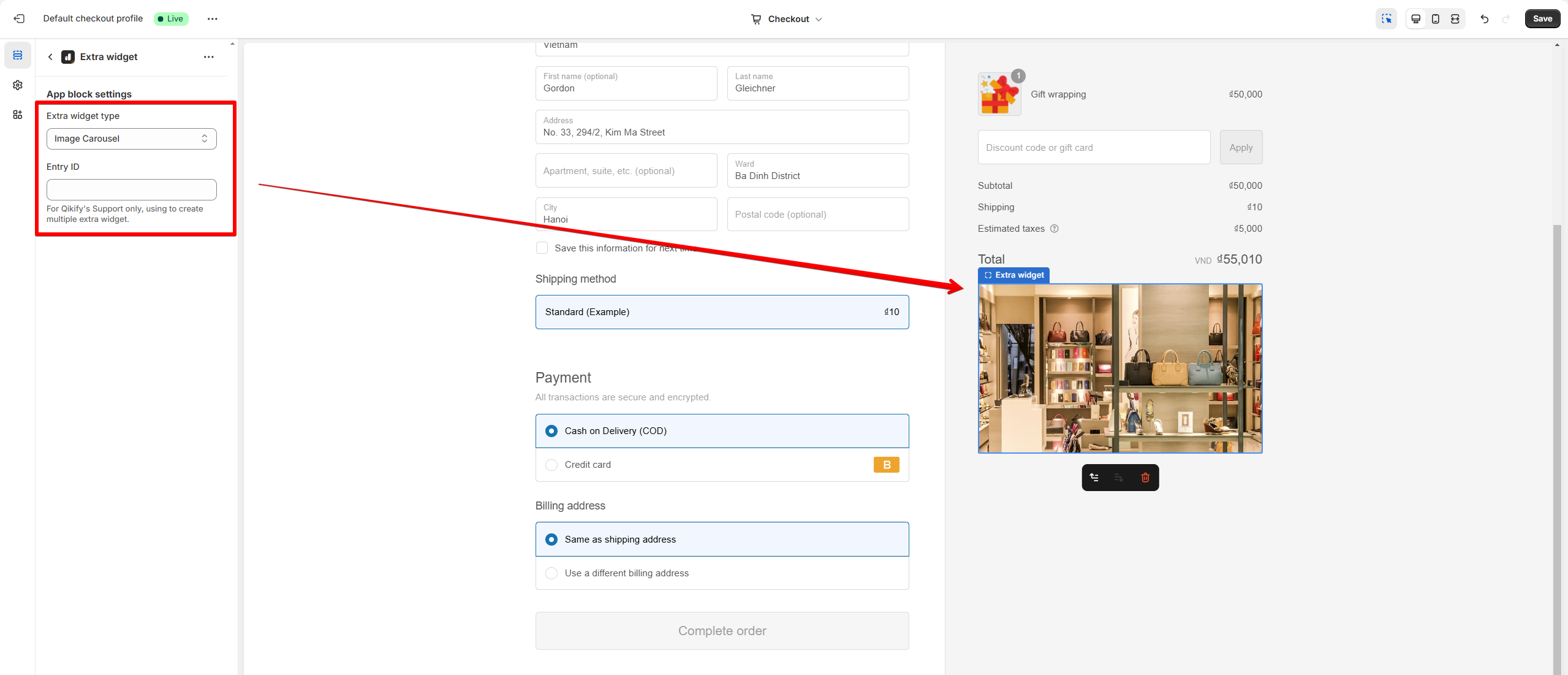Open the Apps sidebar panel
The image size is (1568, 675).
18,115
